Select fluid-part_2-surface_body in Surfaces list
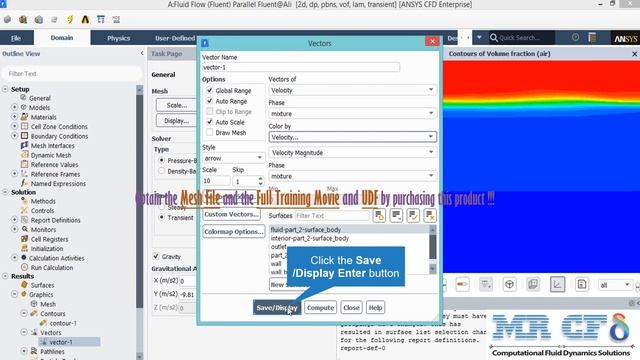The height and width of the screenshot is (360, 640). (x=349, y=229)
